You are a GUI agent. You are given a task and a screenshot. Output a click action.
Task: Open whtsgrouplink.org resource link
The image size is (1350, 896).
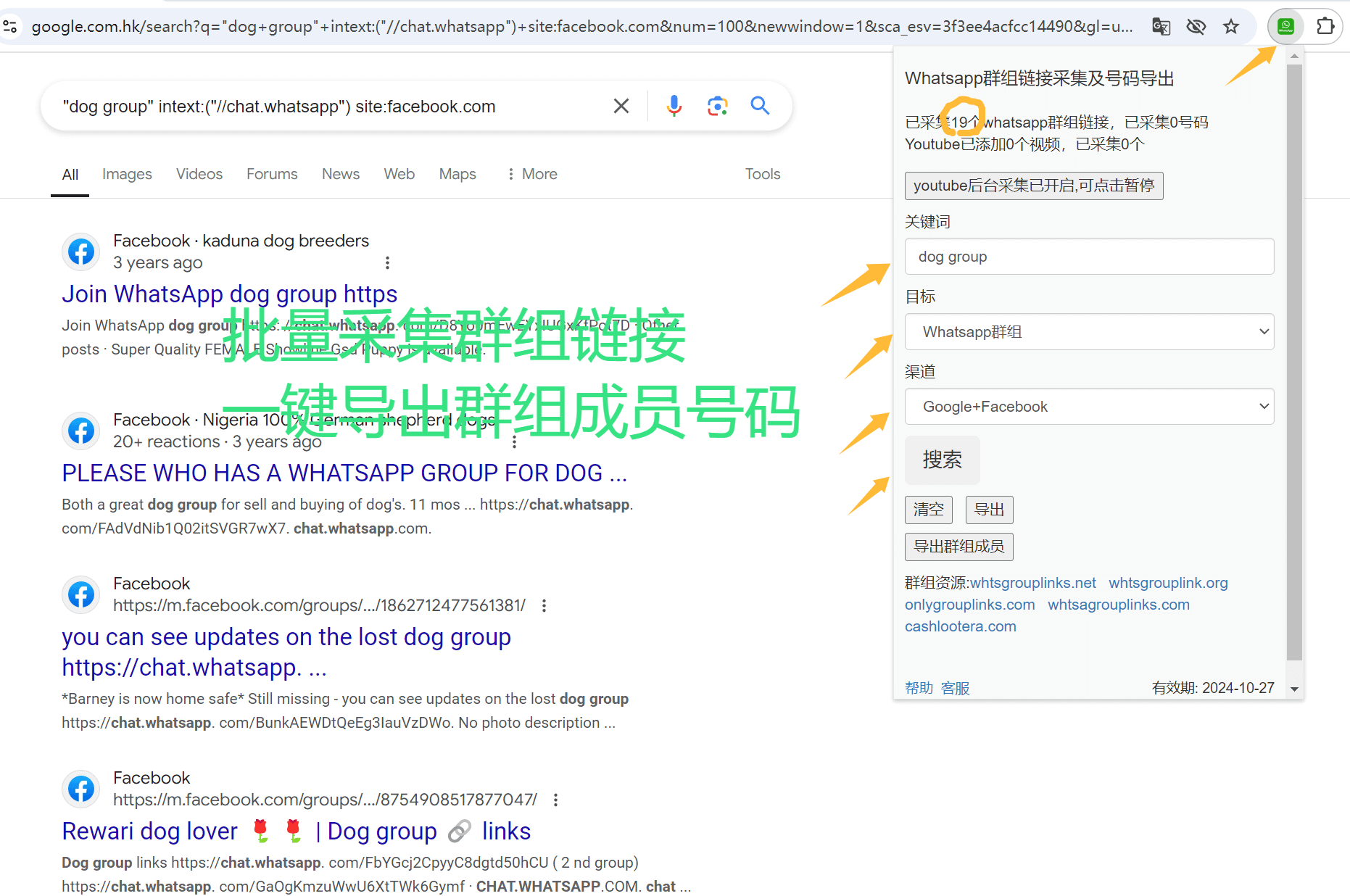tap(1168, 583)
